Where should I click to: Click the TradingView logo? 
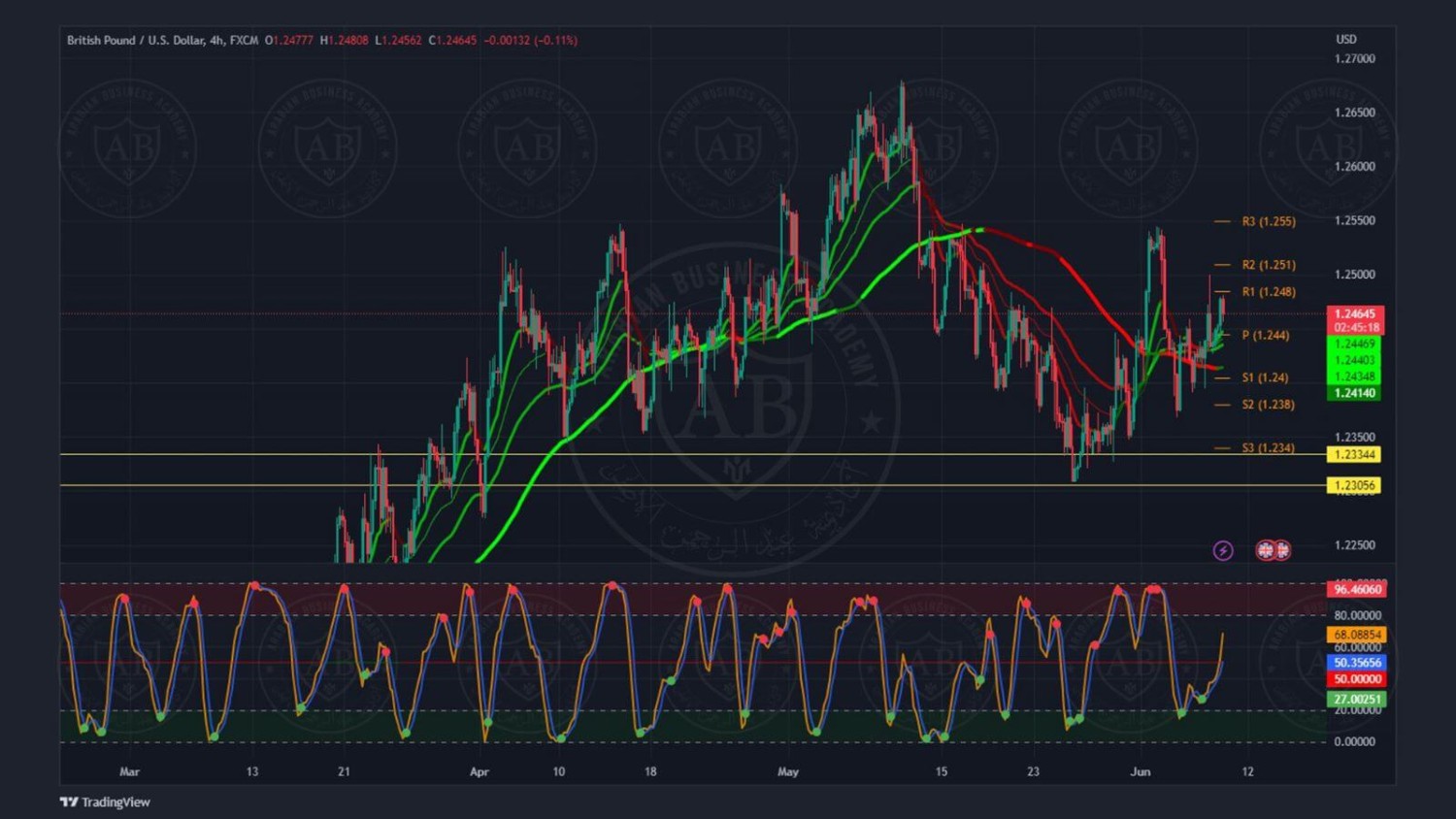click(x=105, y=802)
